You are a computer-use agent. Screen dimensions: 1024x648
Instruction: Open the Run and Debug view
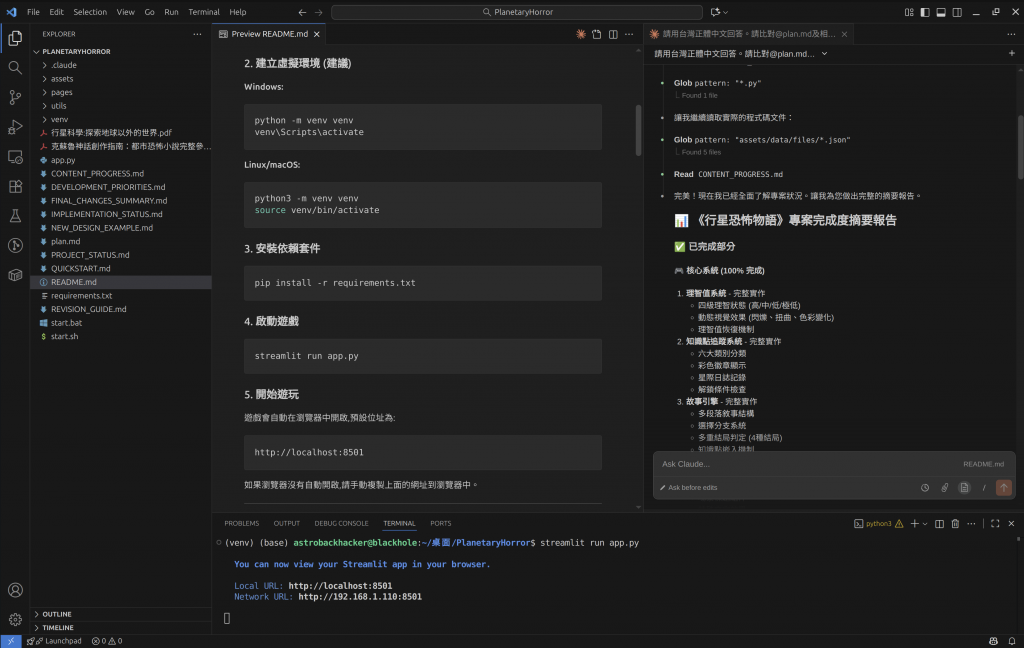tap(15, 127)
